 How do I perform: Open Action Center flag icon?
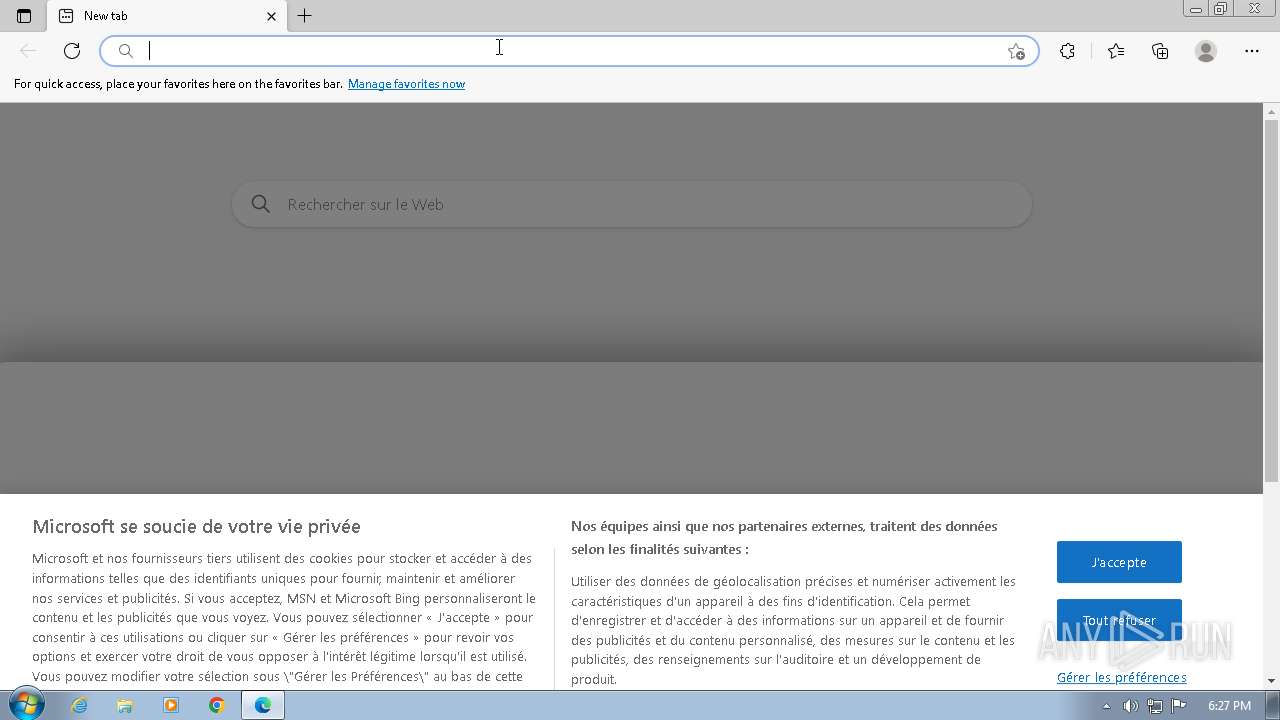tap(1179, 706)
